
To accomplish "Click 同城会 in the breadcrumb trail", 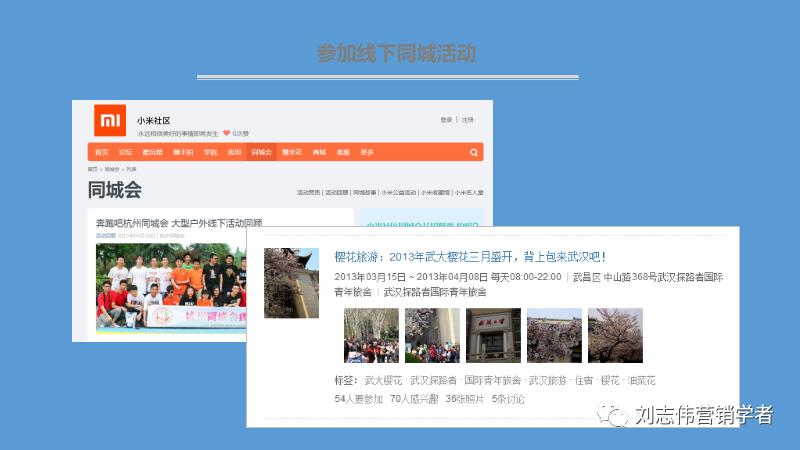I will (112, 169).
